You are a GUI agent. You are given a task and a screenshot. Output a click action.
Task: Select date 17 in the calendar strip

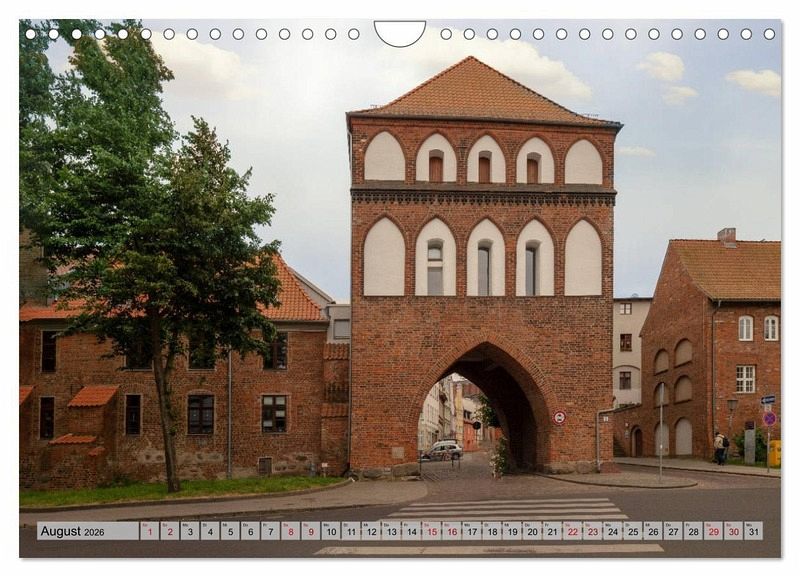pyautogui.click(x=472, y=531)
